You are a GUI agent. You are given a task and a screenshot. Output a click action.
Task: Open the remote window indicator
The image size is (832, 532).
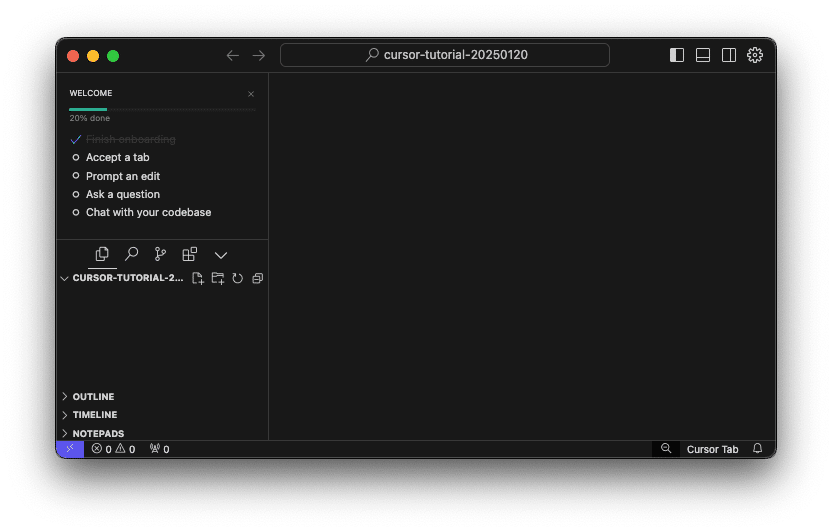pos(70,449)
